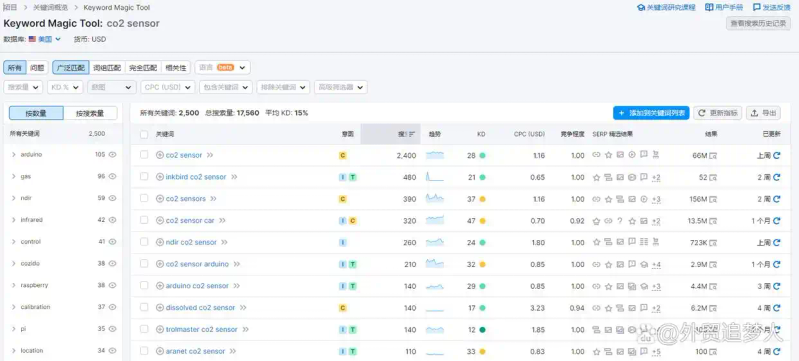799x361 pixels.
Task: Refresh the co2 sensor row metrics
Action: (x=777, y=156)
